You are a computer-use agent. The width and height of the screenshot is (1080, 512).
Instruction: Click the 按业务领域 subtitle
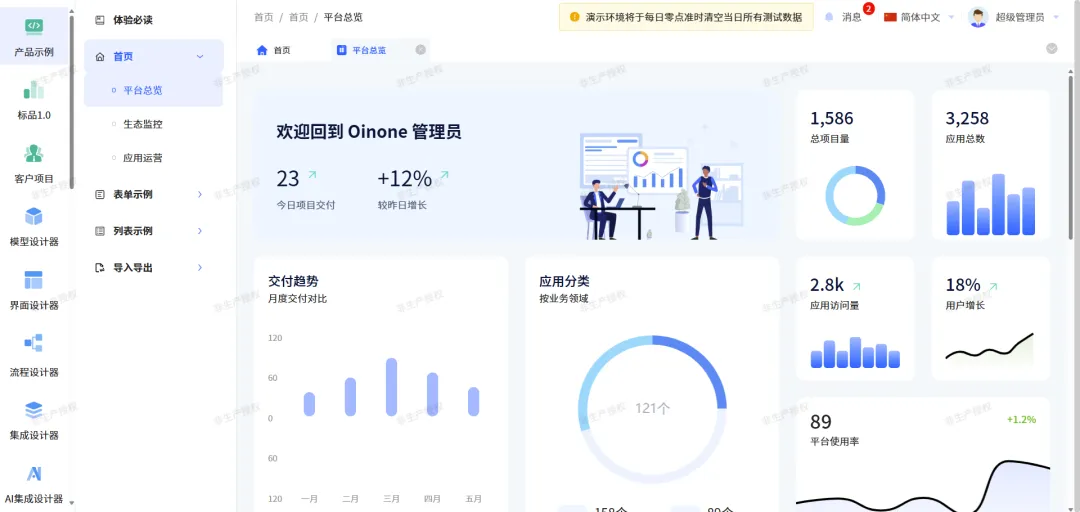point(563,299)
